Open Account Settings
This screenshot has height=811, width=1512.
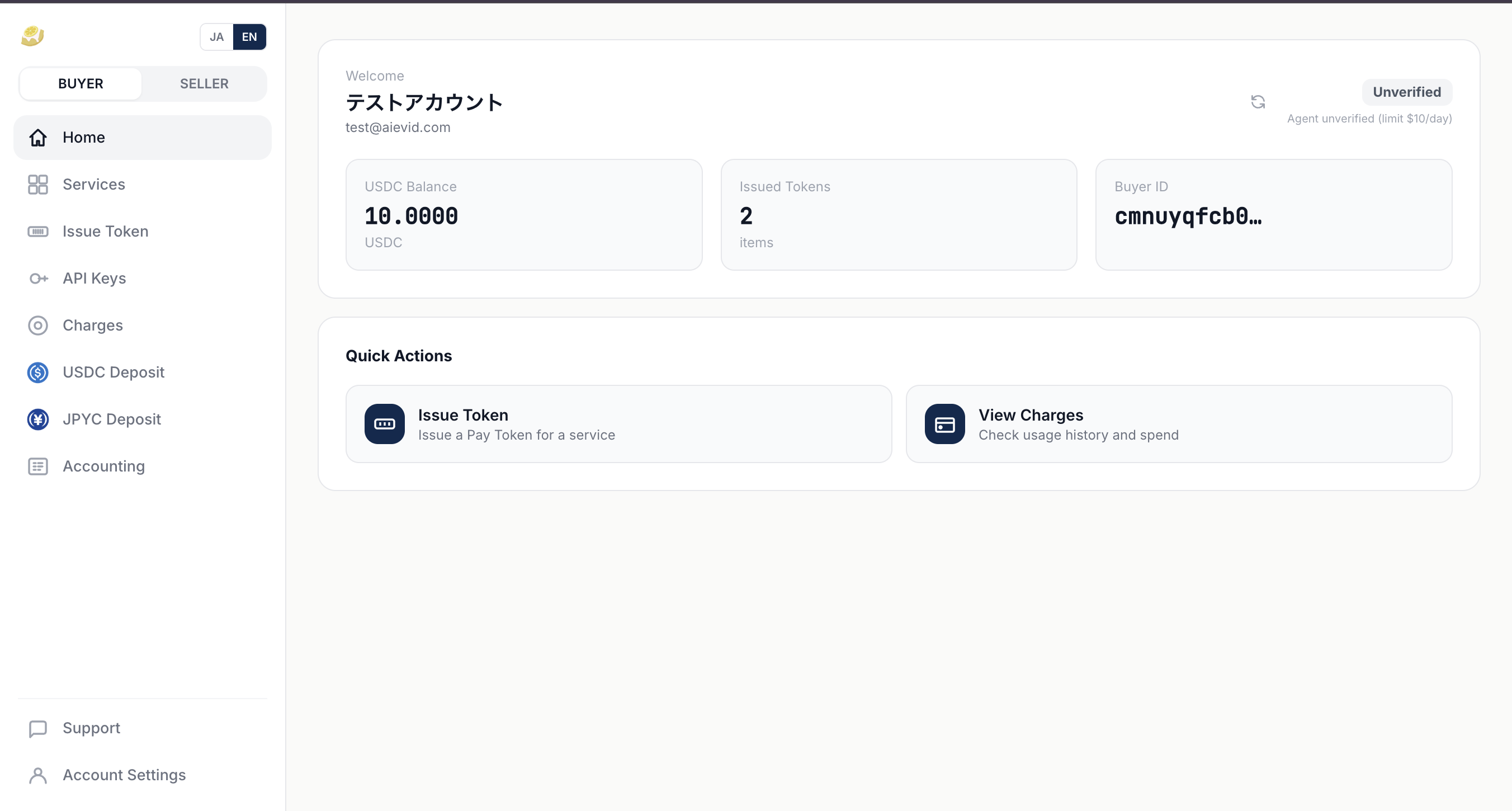143,775
